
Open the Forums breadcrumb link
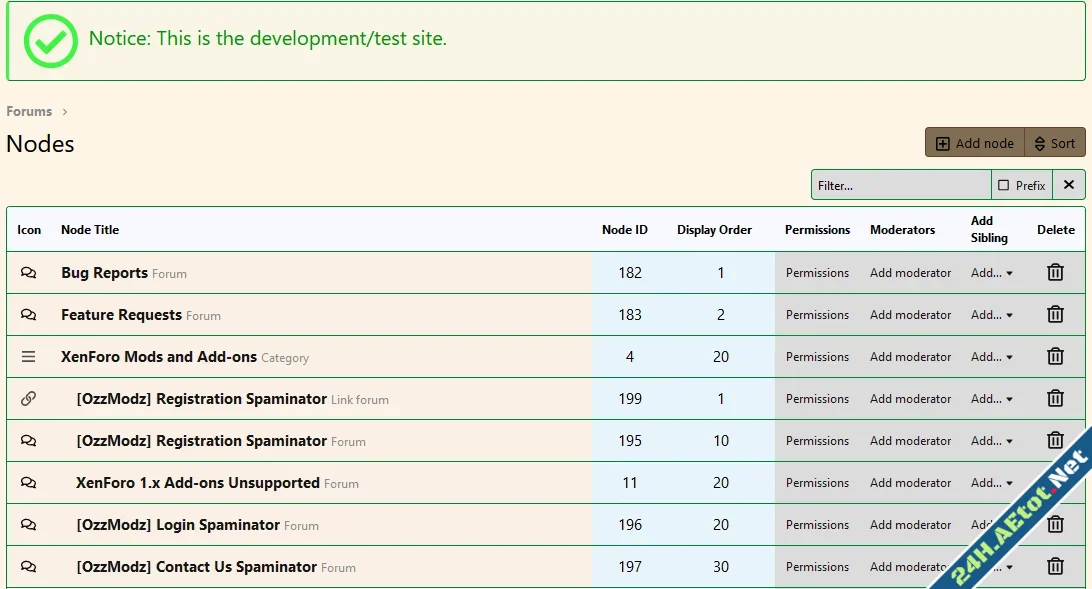[29, 111]
